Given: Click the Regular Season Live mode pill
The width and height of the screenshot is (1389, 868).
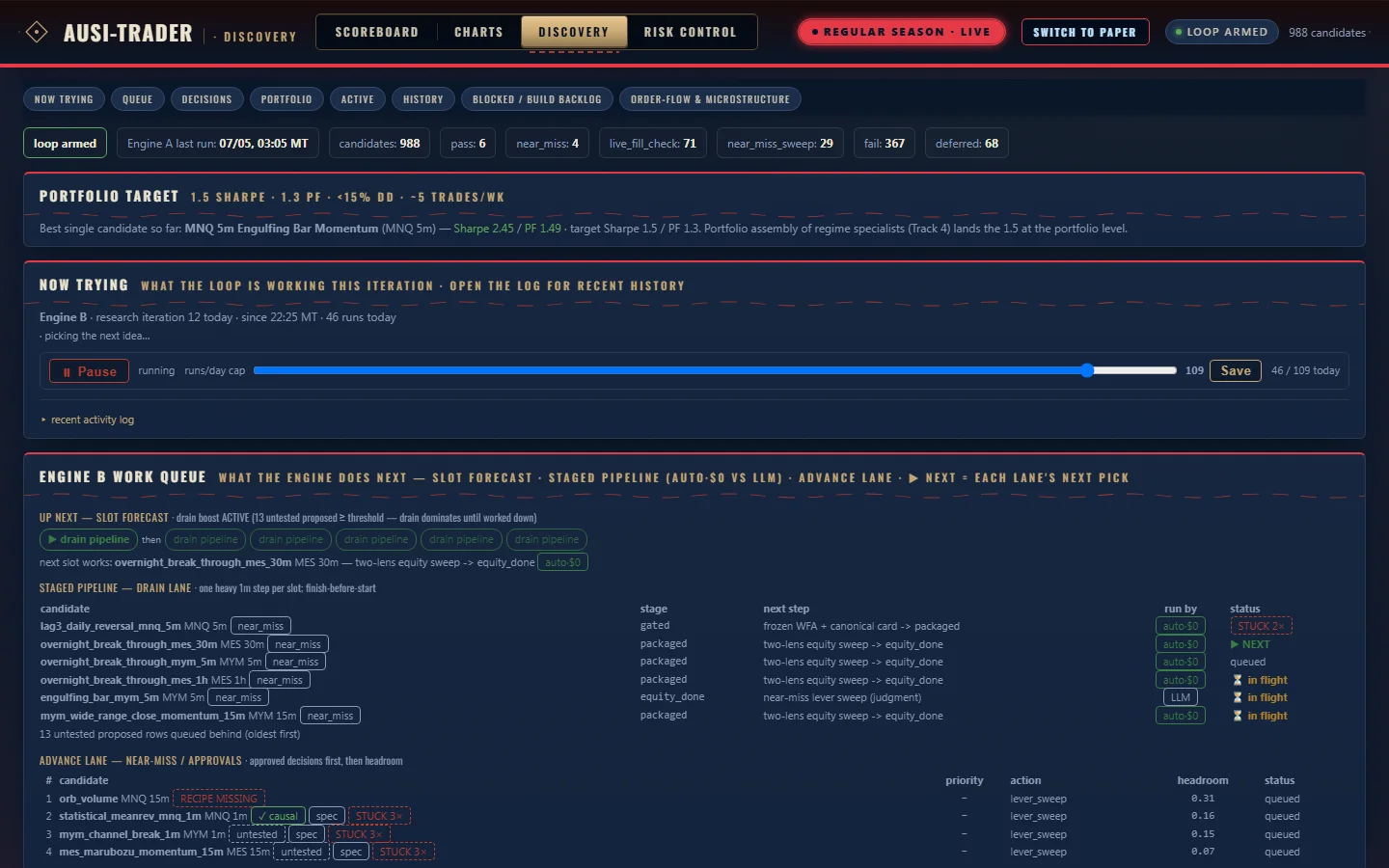Looking at the screenshot, I should (x=901, y=32).
